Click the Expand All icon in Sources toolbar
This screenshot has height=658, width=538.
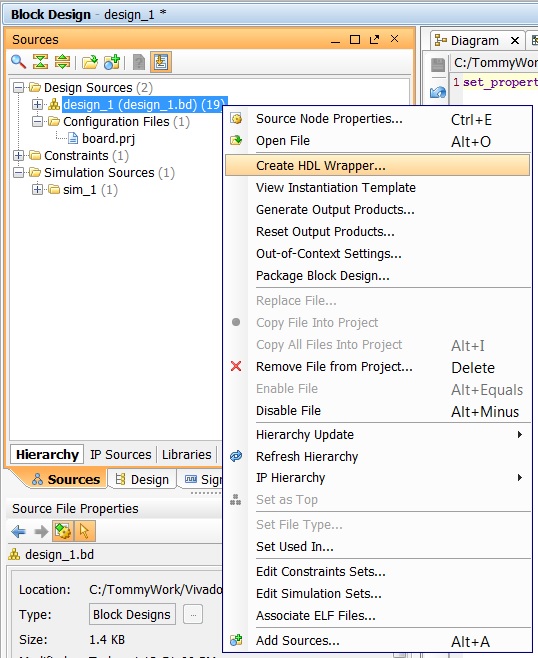pyautogui.click(x=63, y=62)
